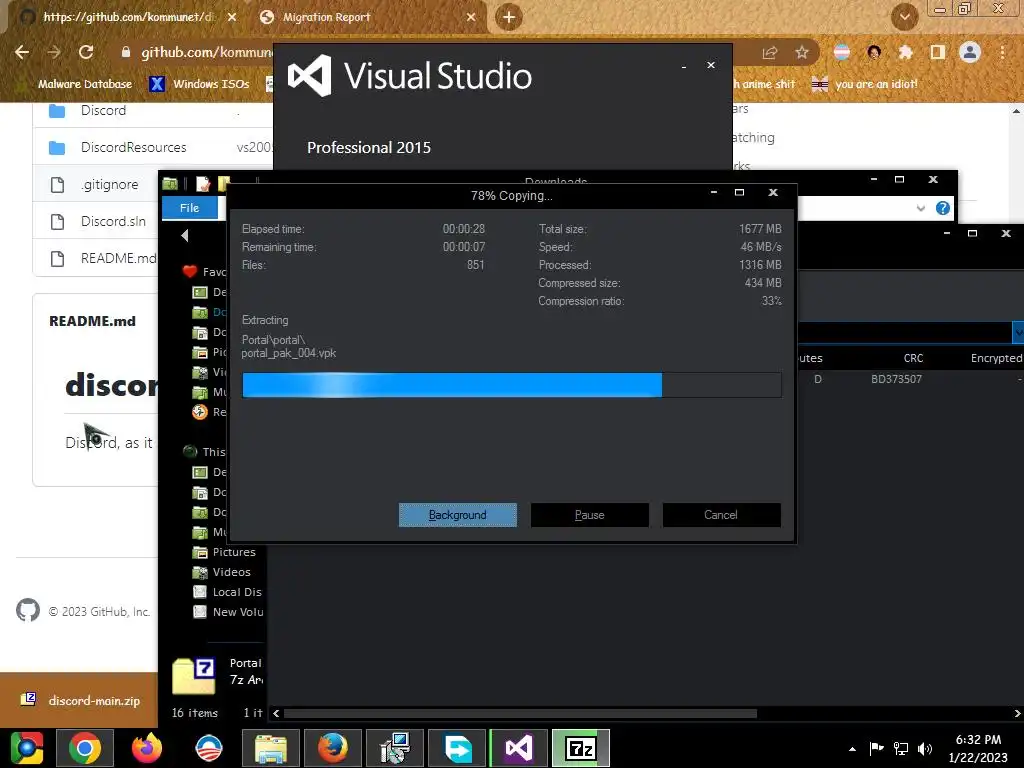Open File Explorer from the taskbar

(271, 748)
